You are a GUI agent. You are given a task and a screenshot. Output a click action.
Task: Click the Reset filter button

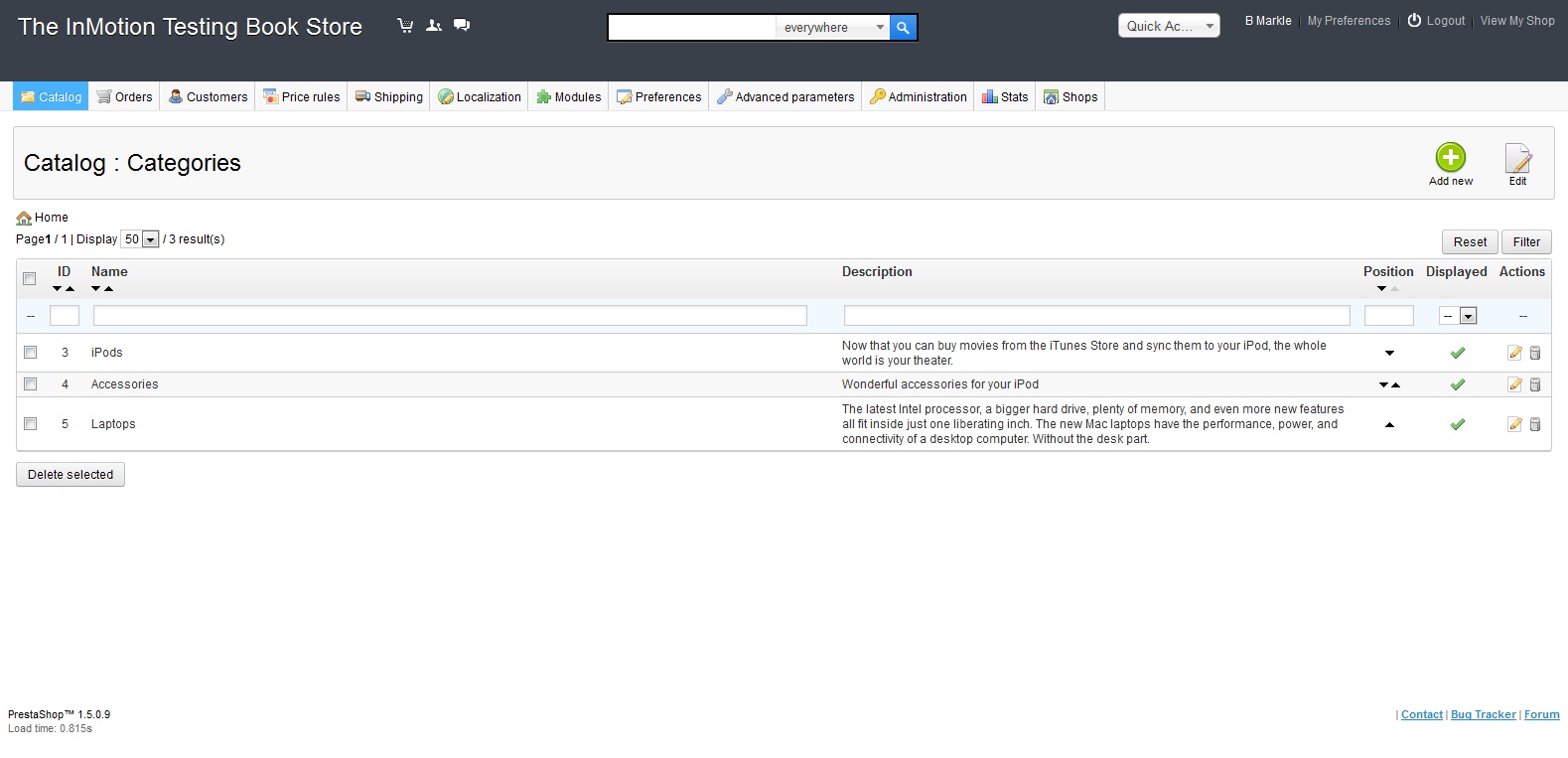1470,241
